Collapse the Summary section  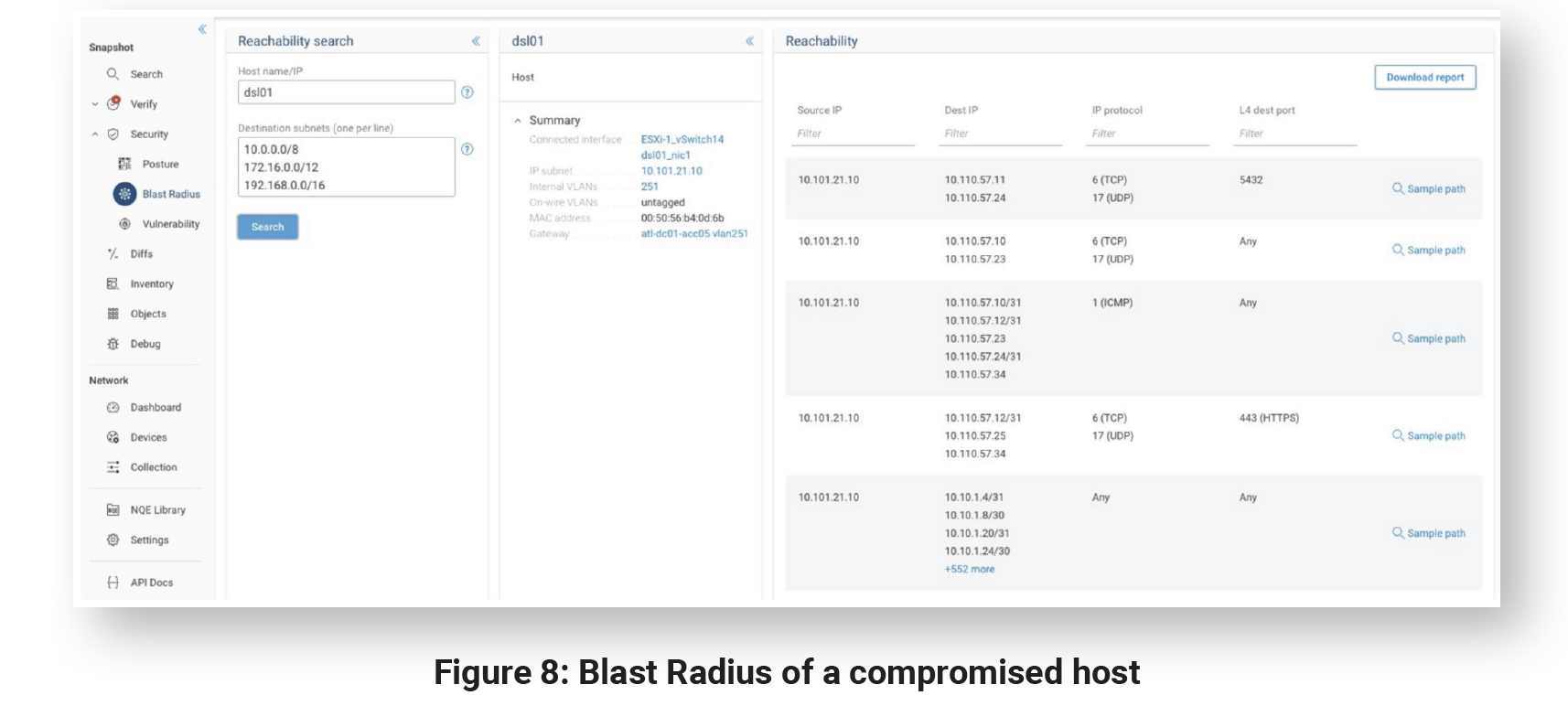point(518,121)
